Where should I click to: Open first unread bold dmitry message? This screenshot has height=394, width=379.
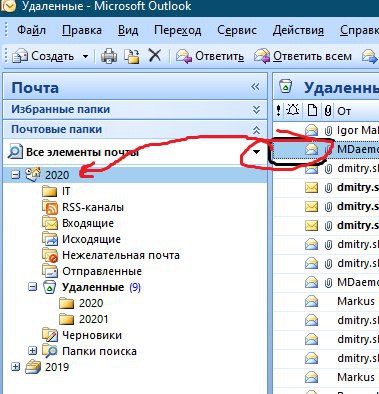(x=326, y=188)
